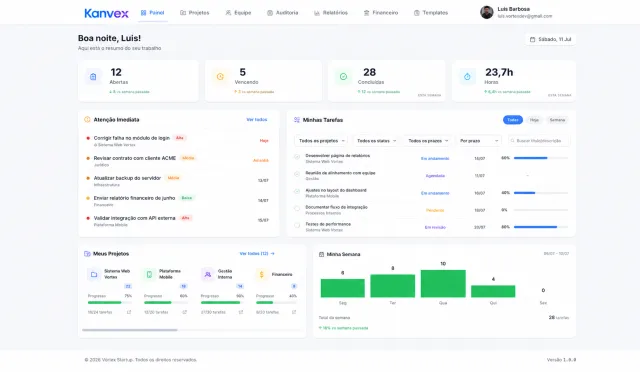
Task: Open task Corrigir falha no módulo de login
Action: pyautogui.click(x=131, y=138)
